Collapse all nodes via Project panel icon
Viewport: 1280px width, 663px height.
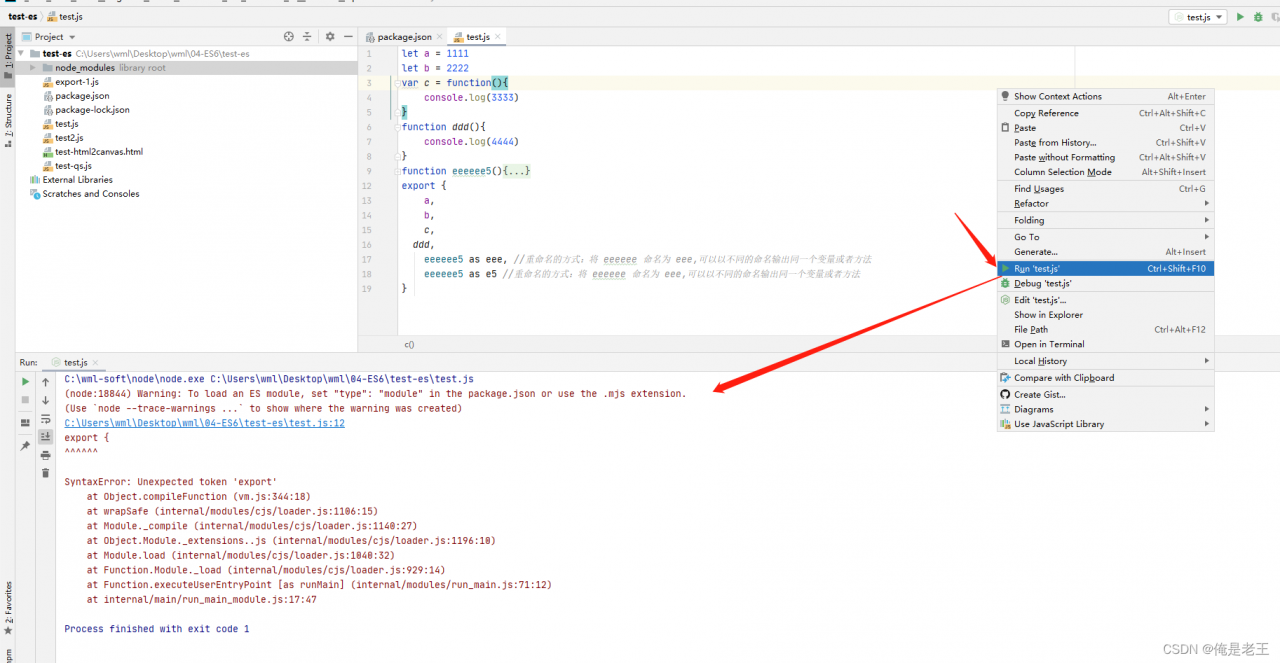pyautogui.click(x=307, y=36)
